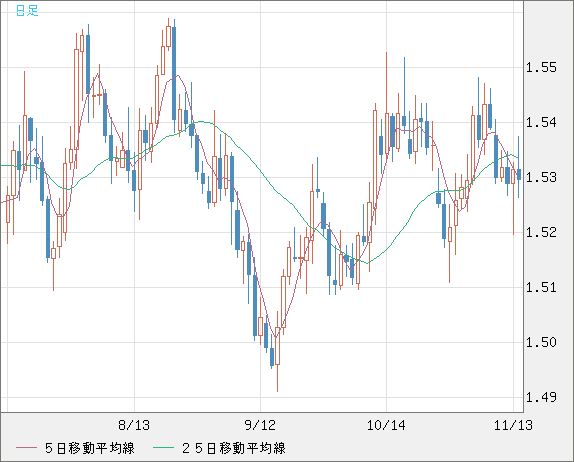Image resolution: width=574 pixels, height=462 pixels.
Task: Click the purple 5-day average legend line
Action: (27, 448)
